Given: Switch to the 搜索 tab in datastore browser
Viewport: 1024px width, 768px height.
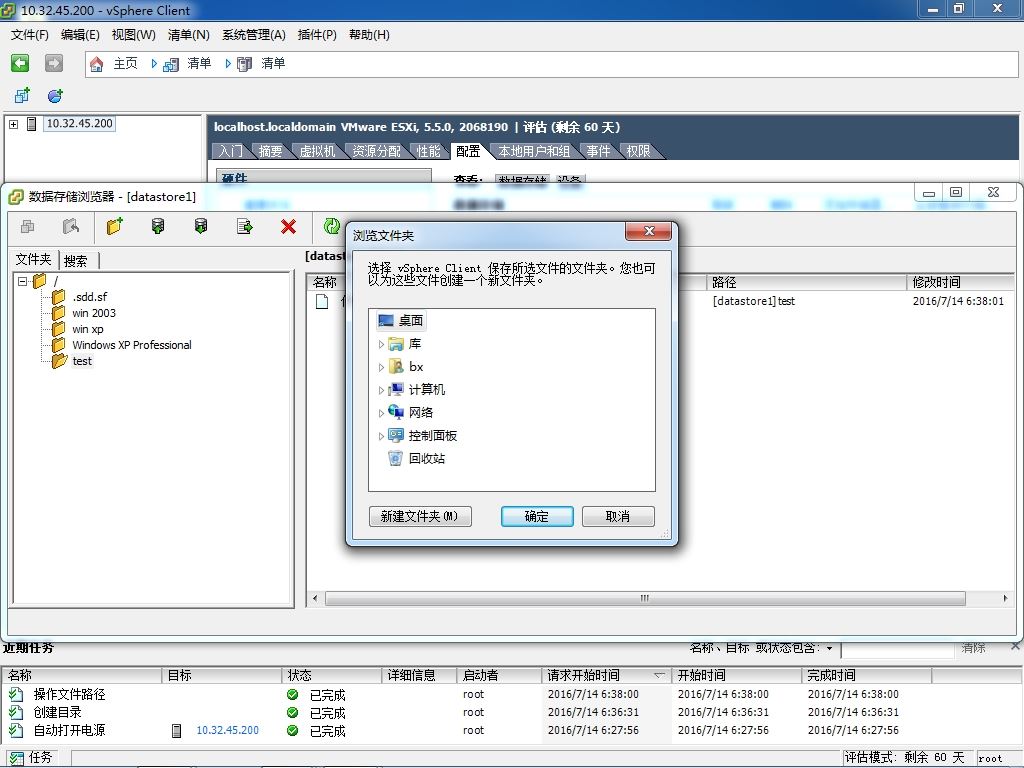Looking at the screenshot, I should click(76, 261).
